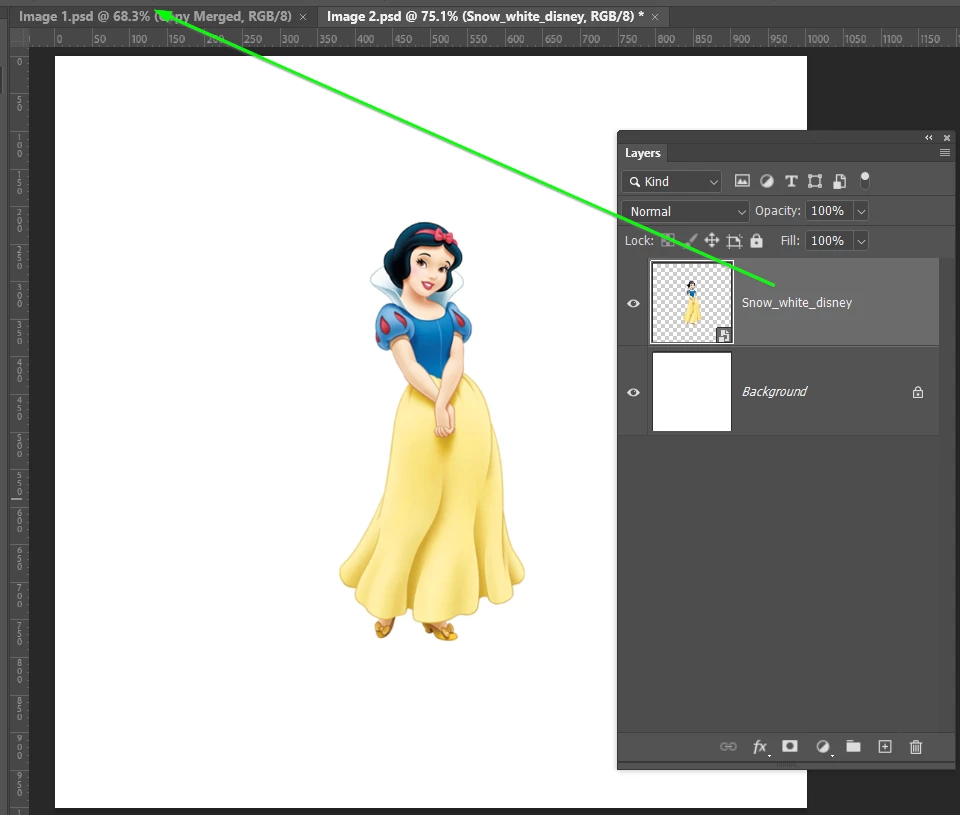
Task: Close the Image 2.psd document tab
Action: 655,17
